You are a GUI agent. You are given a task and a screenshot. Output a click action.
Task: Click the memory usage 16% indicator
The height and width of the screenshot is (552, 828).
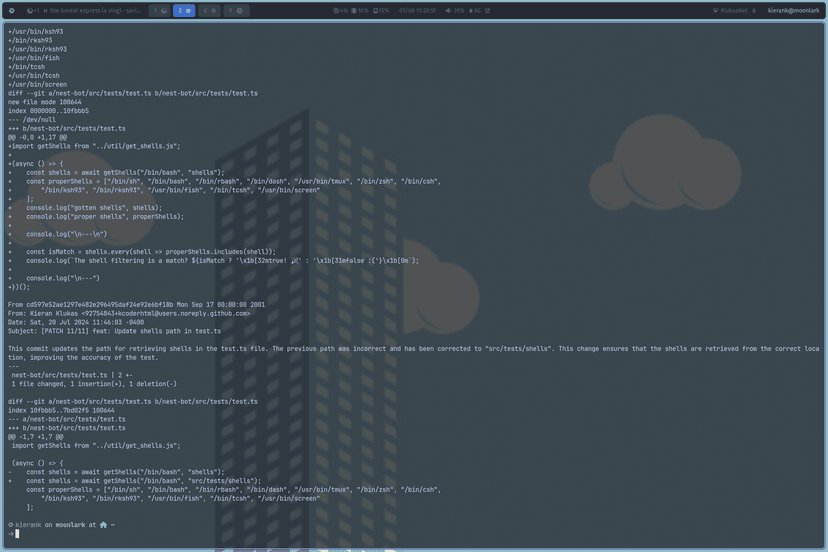click(x=360, y=11)
